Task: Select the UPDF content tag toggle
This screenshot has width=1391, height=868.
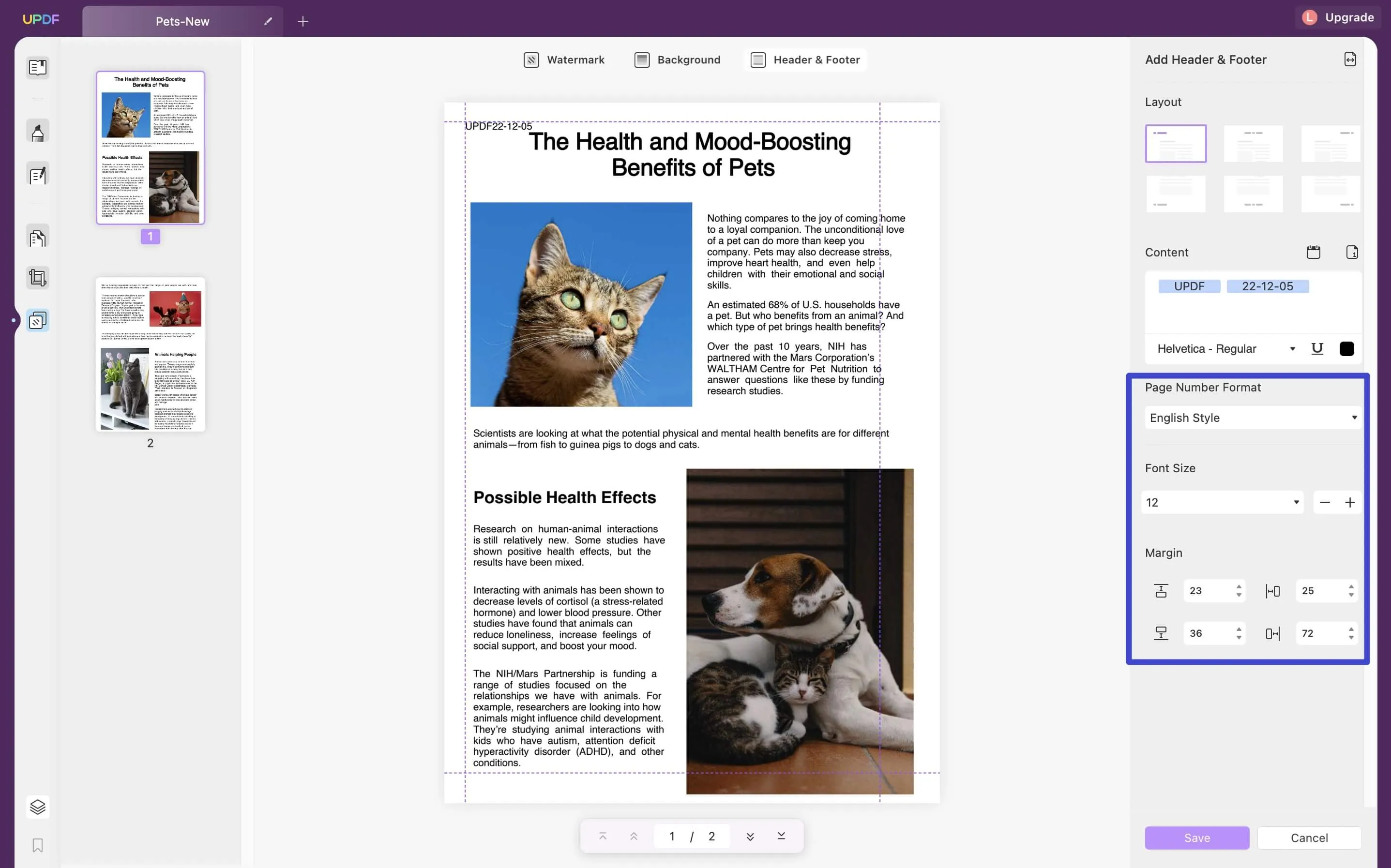Action: tap(1189, 286)
